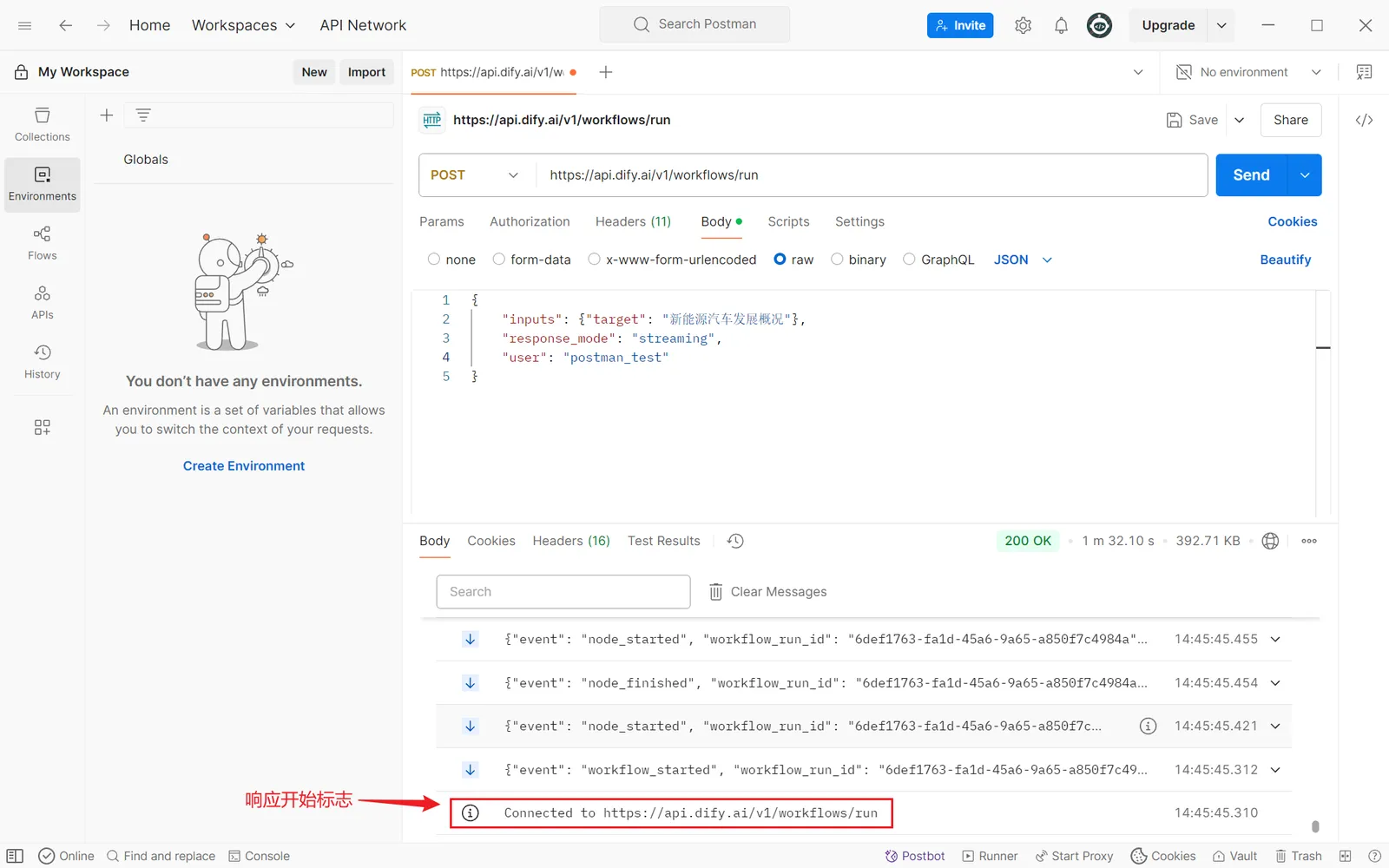Select the GraphQL body type
Screen dimensions: 1389x868
[909, 259]
